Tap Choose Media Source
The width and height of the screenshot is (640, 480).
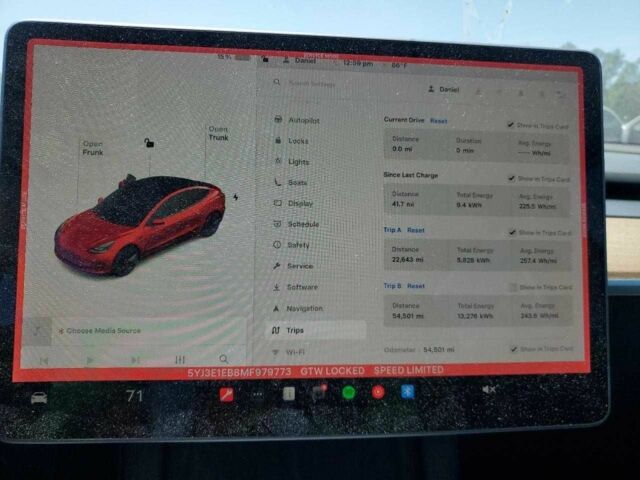coord(100,331)
